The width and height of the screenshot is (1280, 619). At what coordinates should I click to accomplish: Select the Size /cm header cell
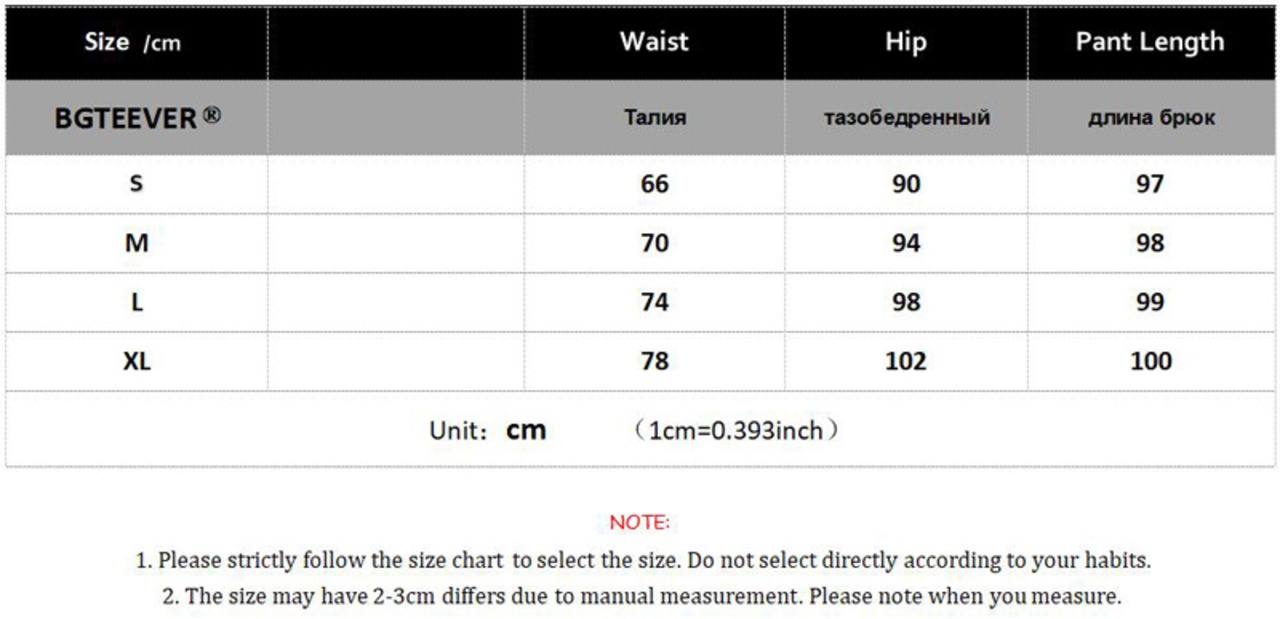133,42
